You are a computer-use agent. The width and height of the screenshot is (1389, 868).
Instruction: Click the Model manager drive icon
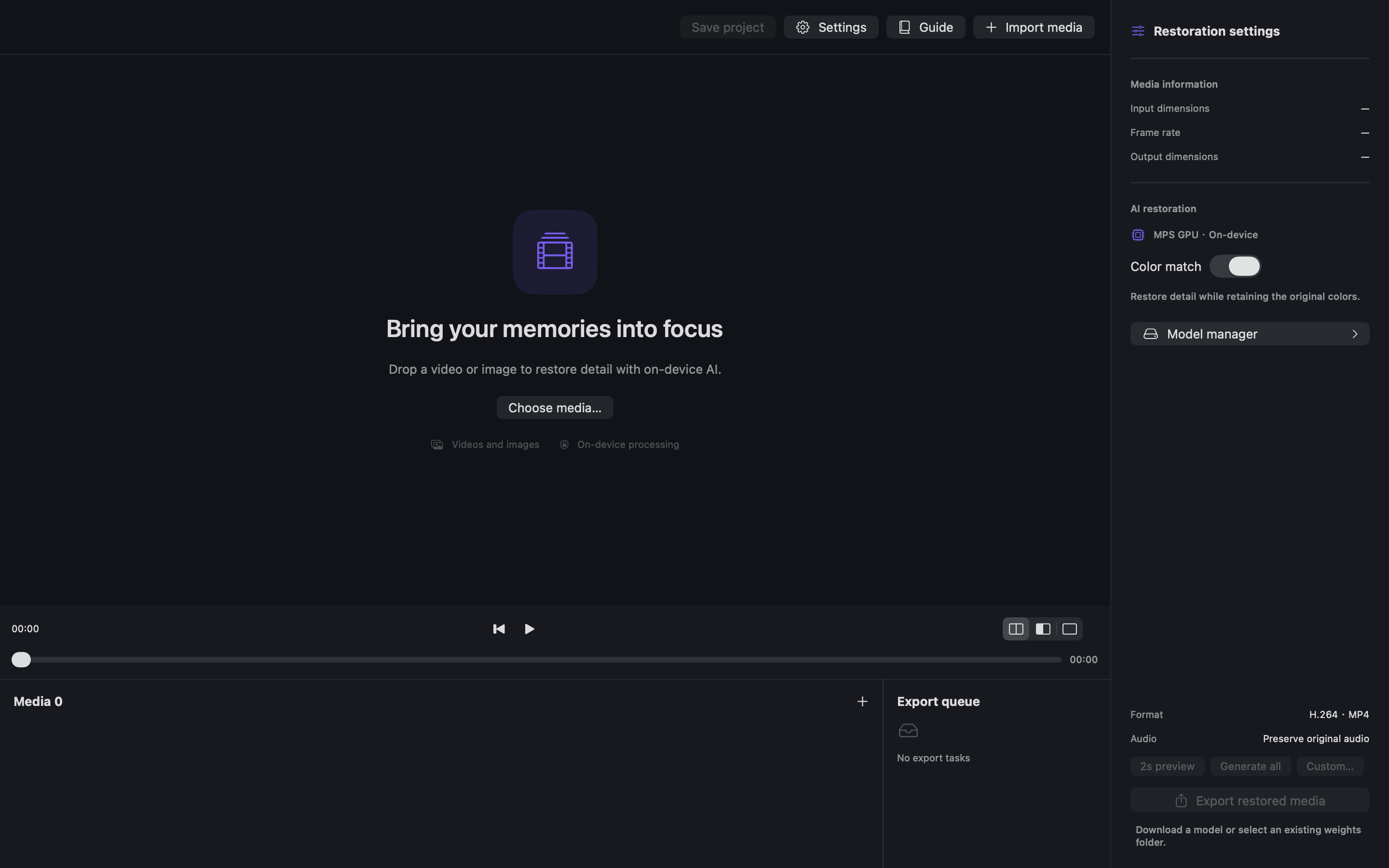click(x=1150, y=334)
